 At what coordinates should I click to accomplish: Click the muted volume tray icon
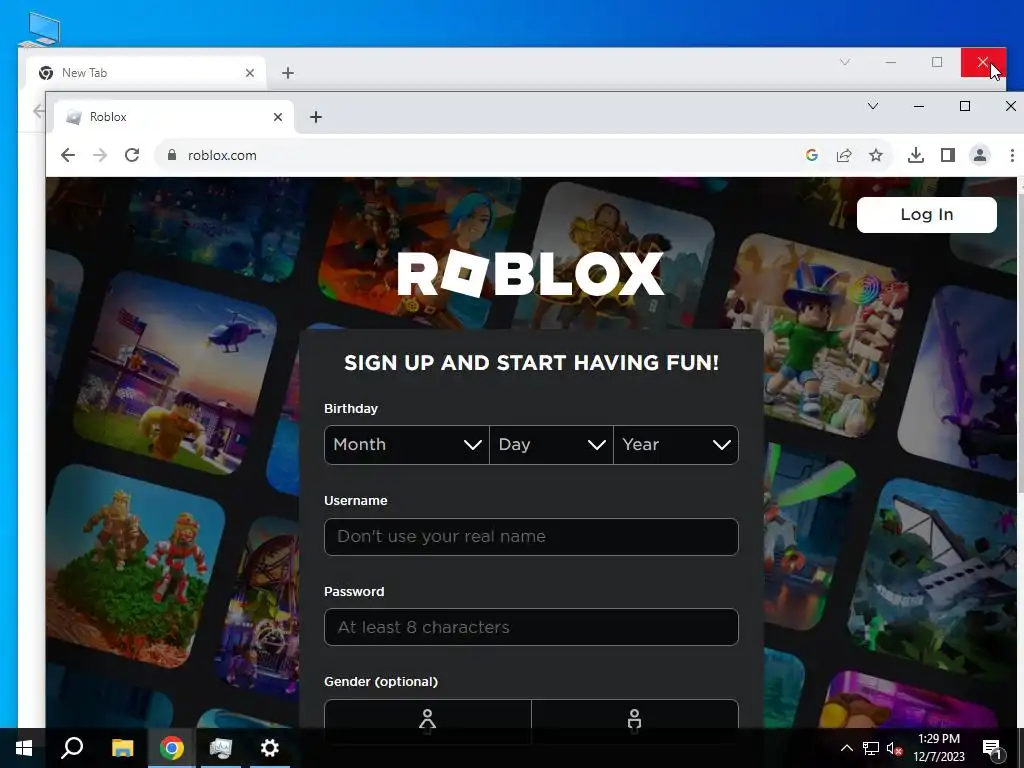pyautogui.click(x=894, y=748)
